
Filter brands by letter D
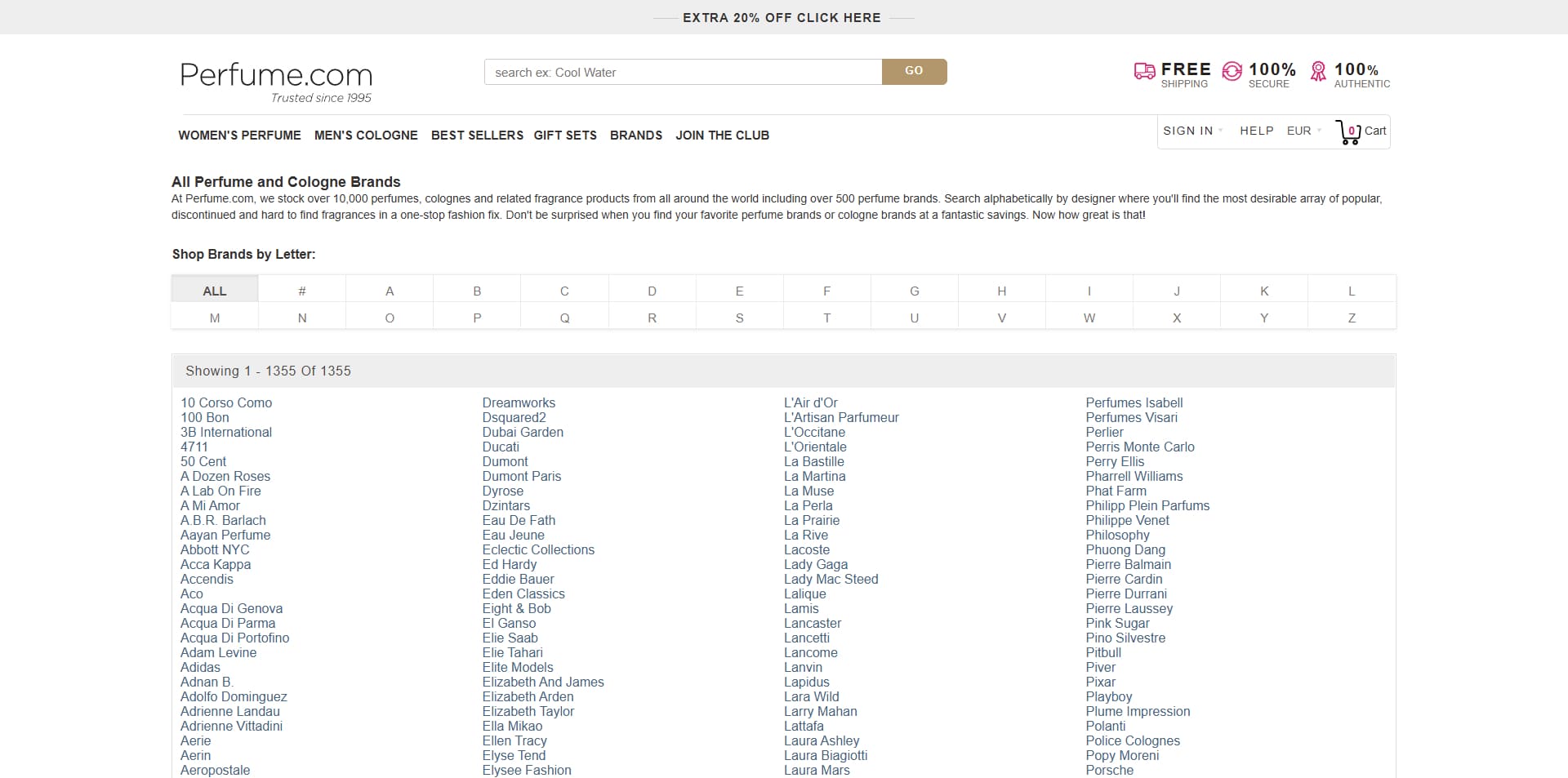pyautogui.click(x=652, y=291)
